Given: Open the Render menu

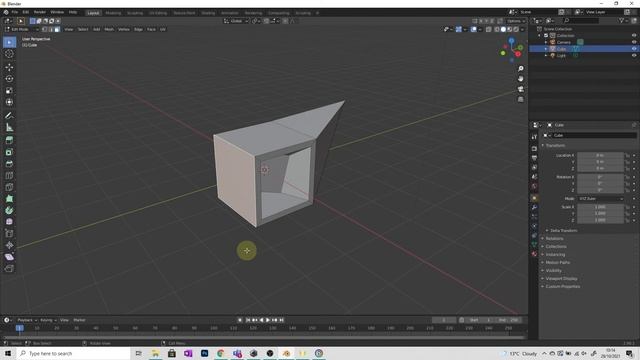Looking at the screenshot, I should pos(40,12).
